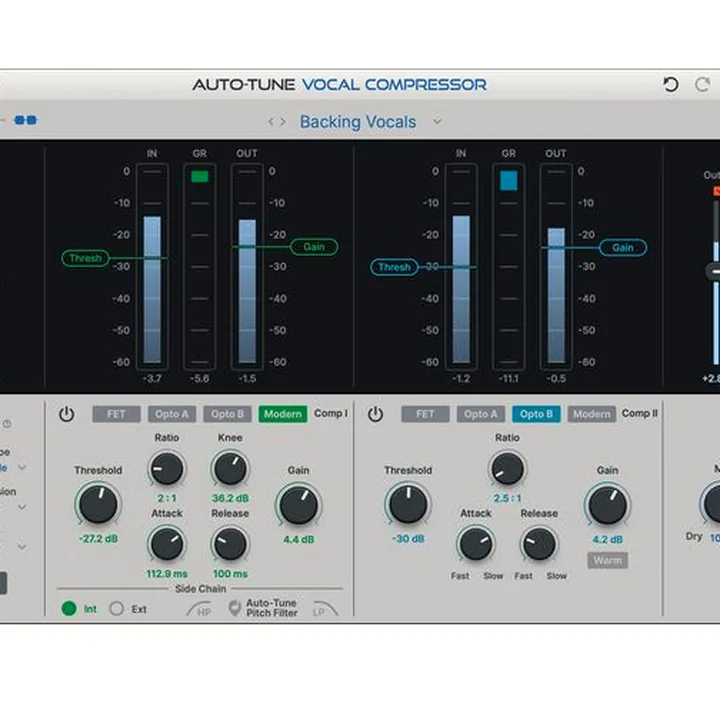Click the blue Thresh handle on Comp II meter
The height and width of the screenshot is (720, 720).
pyautogui.click(x=394, y=267)
